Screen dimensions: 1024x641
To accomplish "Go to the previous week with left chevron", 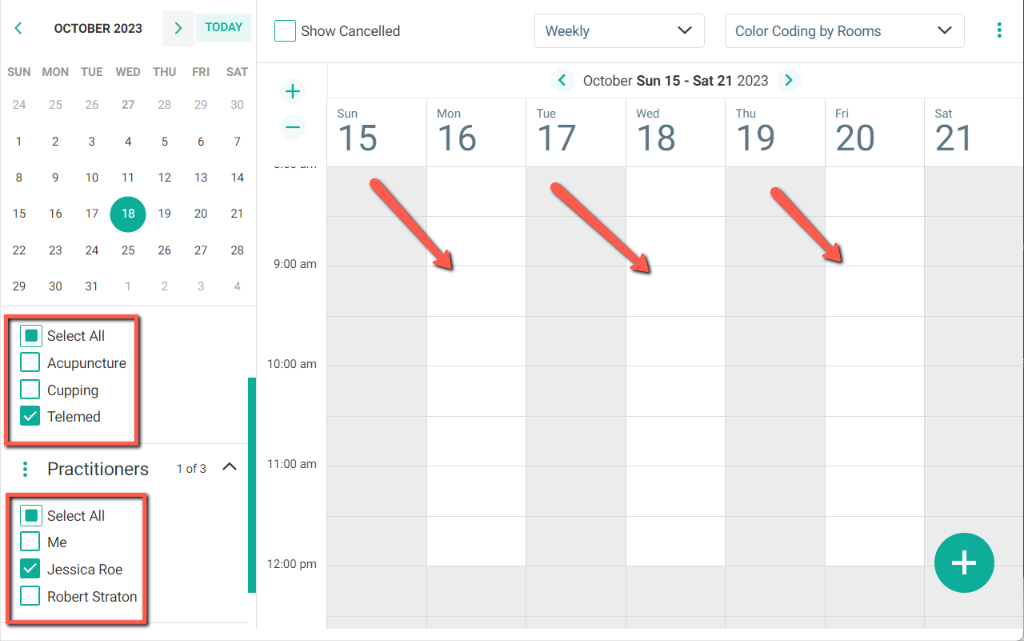I will (x=561, y=80).
